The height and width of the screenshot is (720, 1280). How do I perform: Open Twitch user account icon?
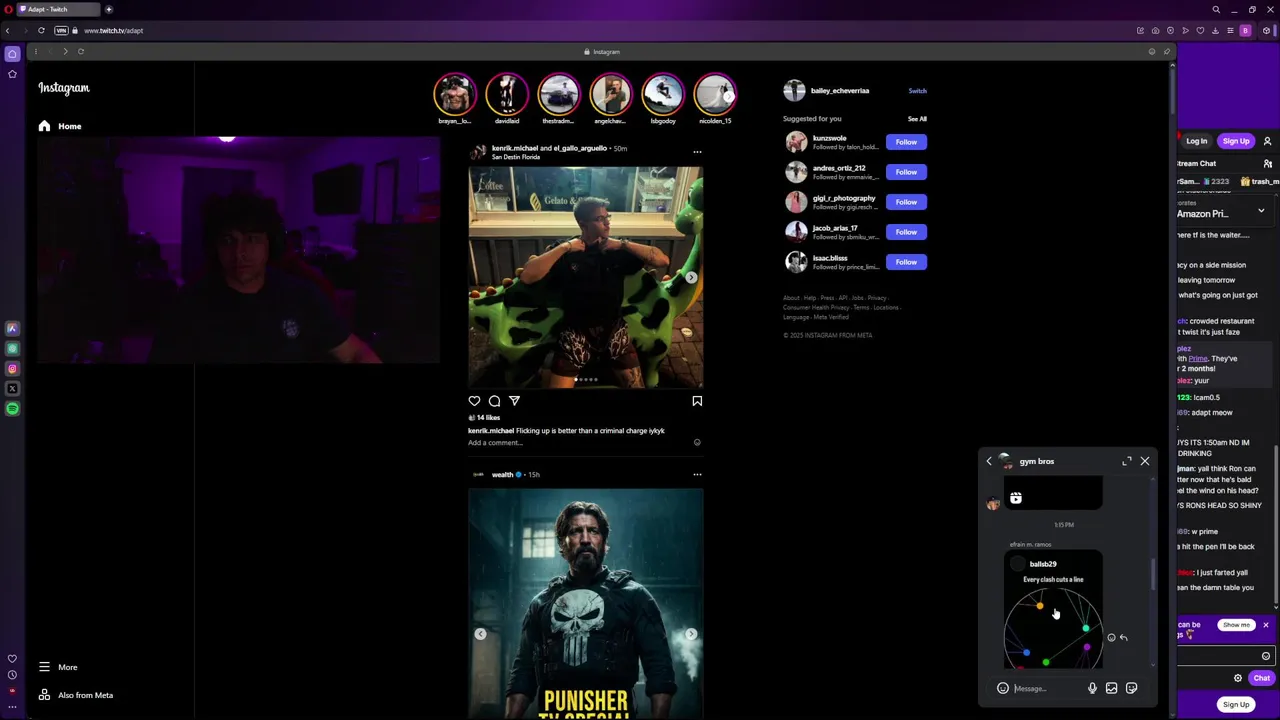1267,141
